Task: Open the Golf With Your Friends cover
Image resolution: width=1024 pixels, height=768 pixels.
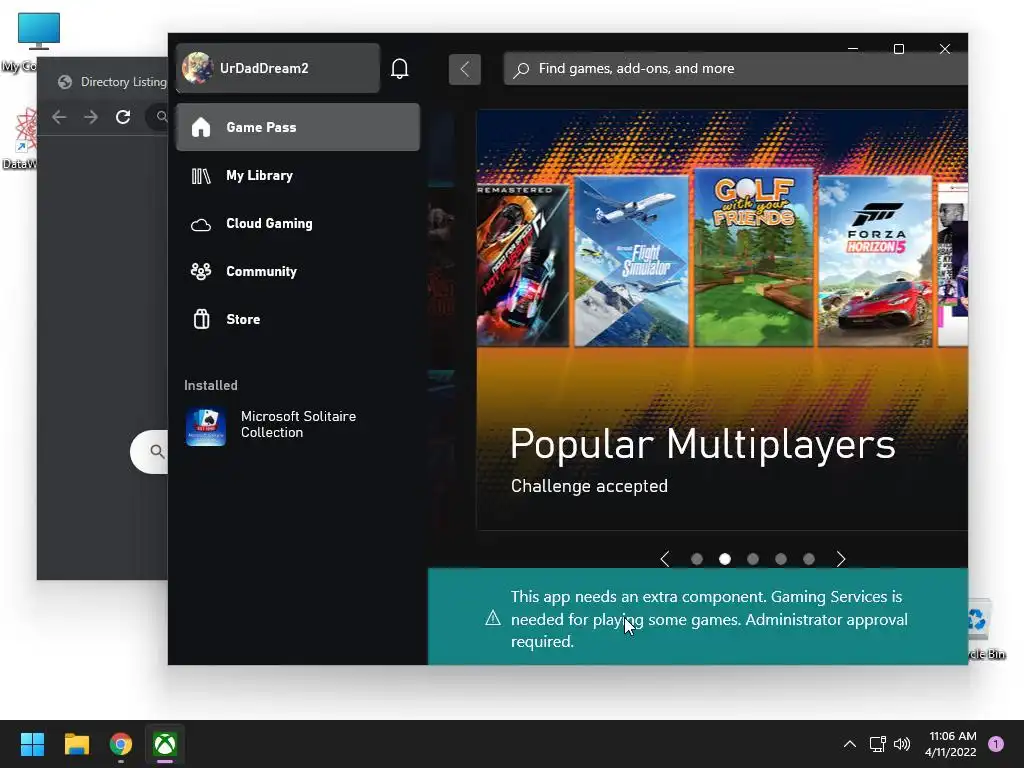Action: pos(754,257)
